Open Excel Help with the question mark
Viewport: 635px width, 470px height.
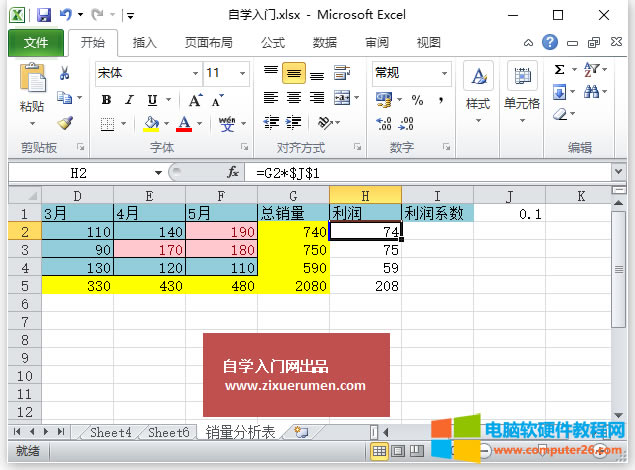[550, 42]
